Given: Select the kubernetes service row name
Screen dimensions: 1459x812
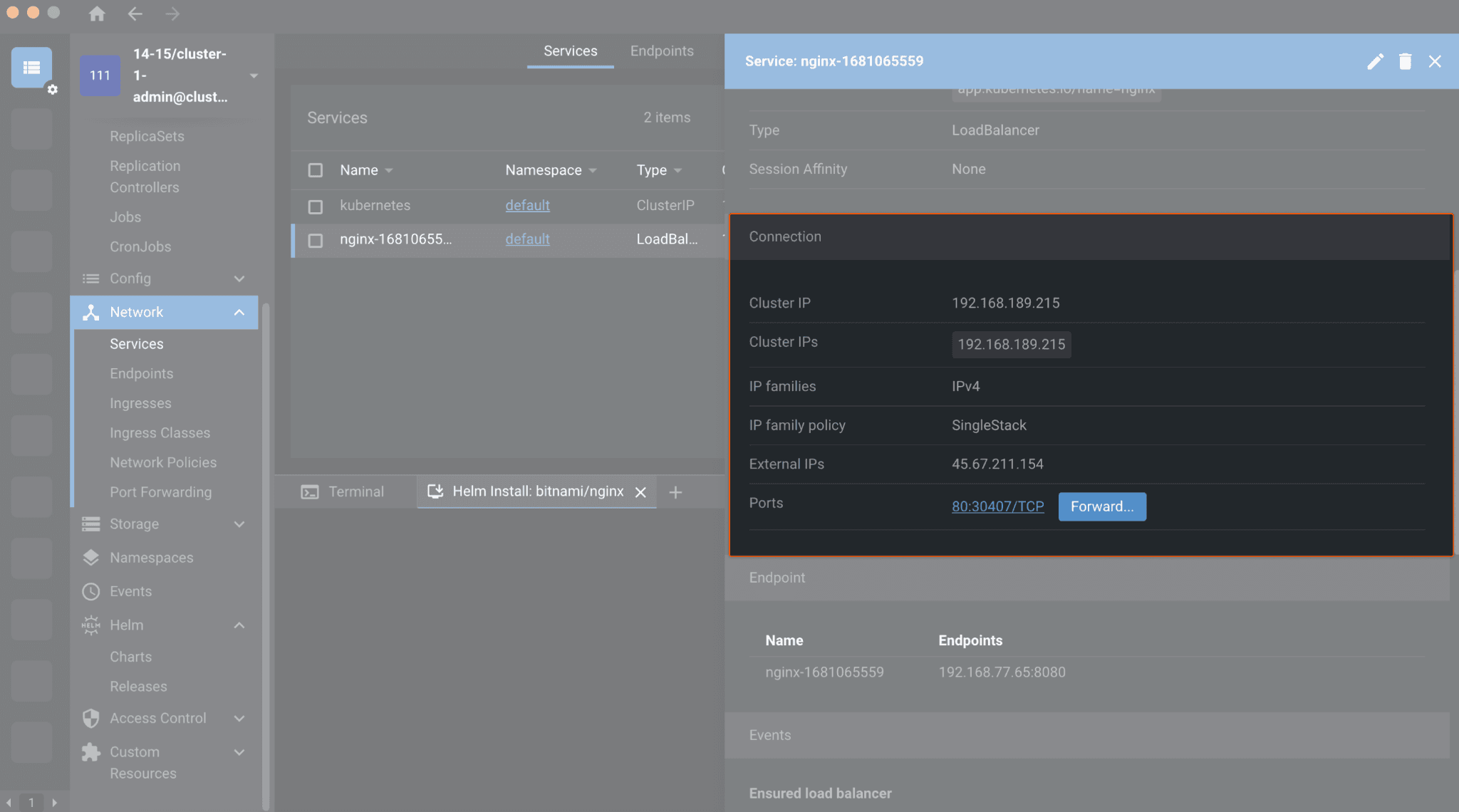Looking at the screenshot, I should coord(375,206).
